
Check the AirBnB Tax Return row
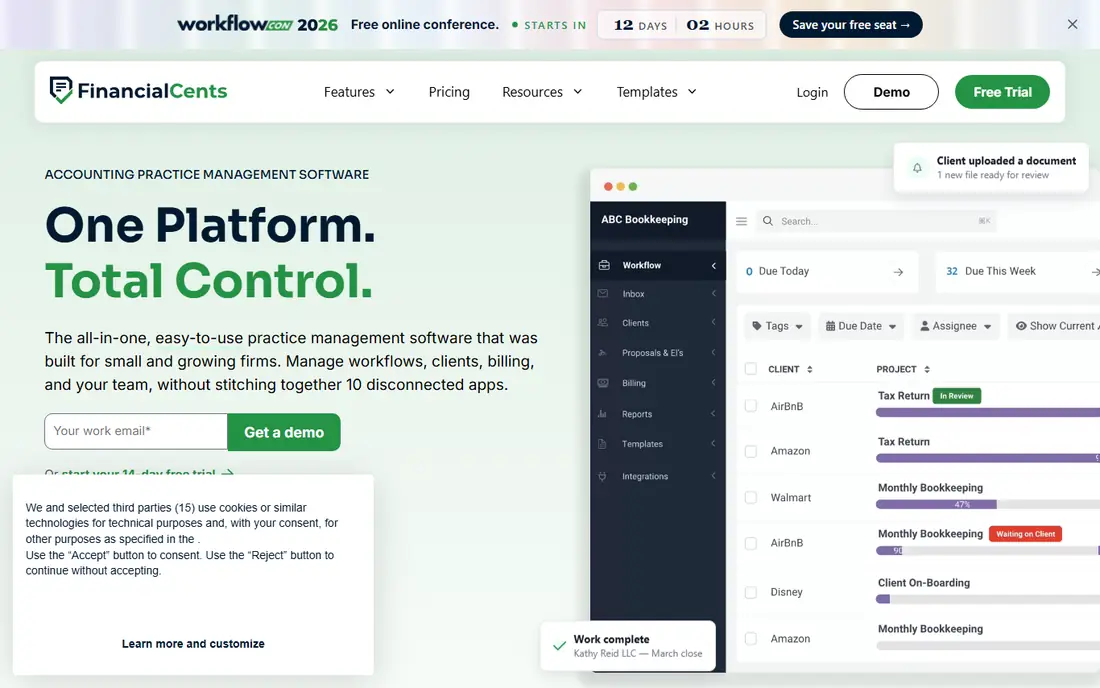751,406
